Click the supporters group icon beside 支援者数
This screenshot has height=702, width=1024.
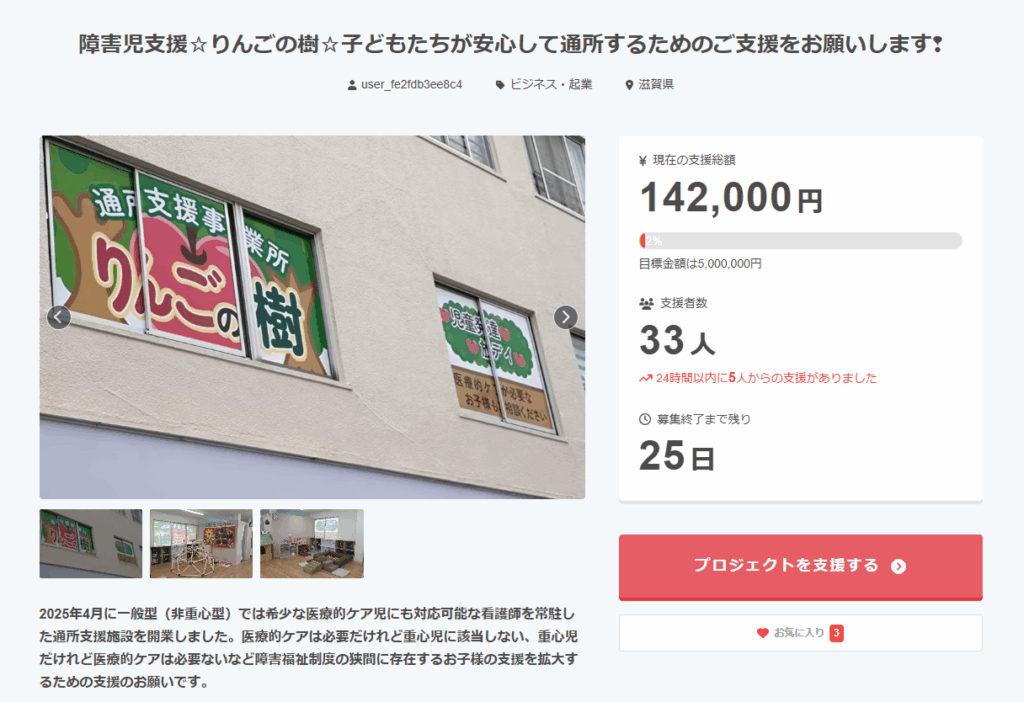[646, 303]
